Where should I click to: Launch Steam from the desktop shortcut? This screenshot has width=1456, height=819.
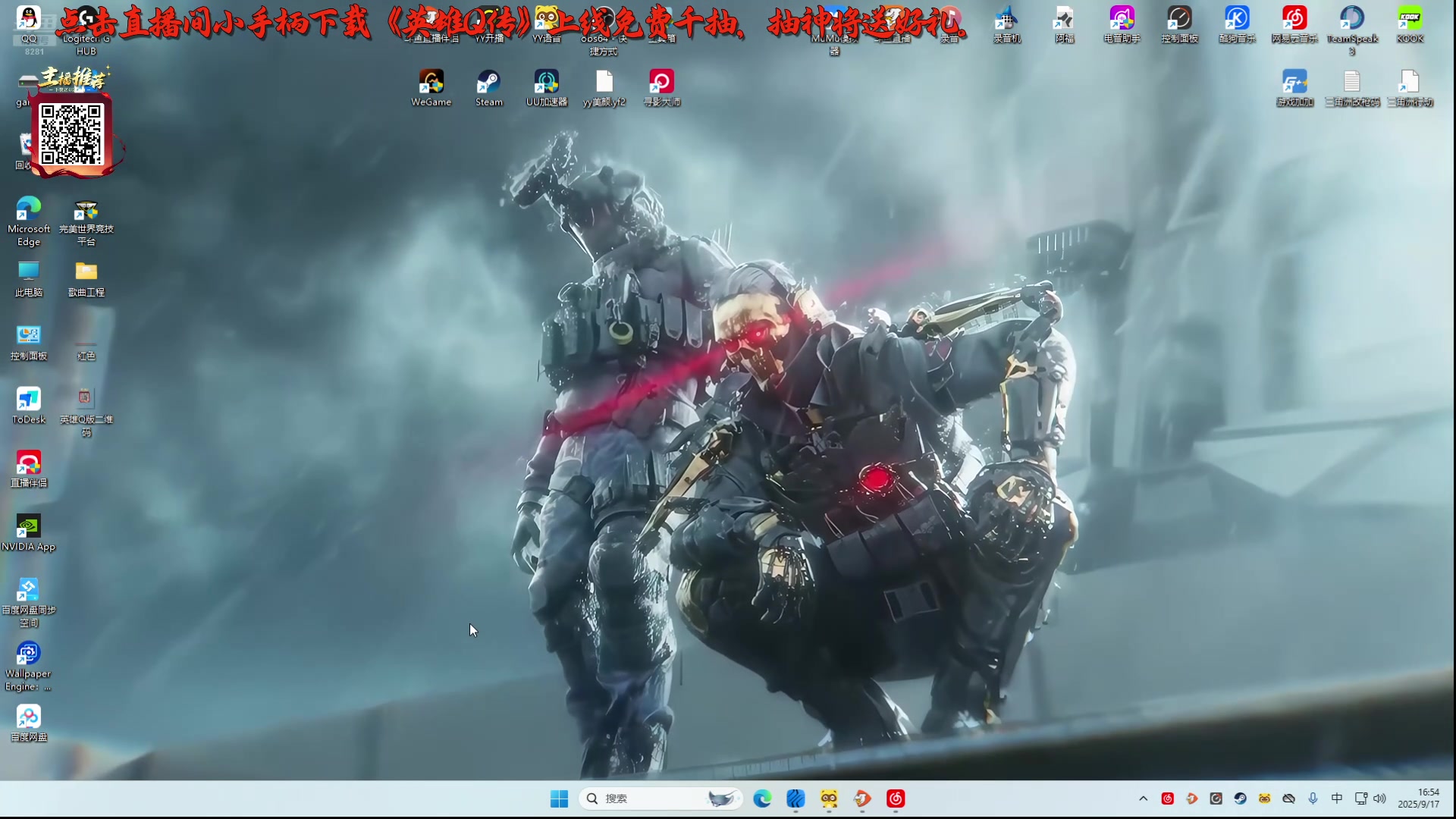[488, 88]
